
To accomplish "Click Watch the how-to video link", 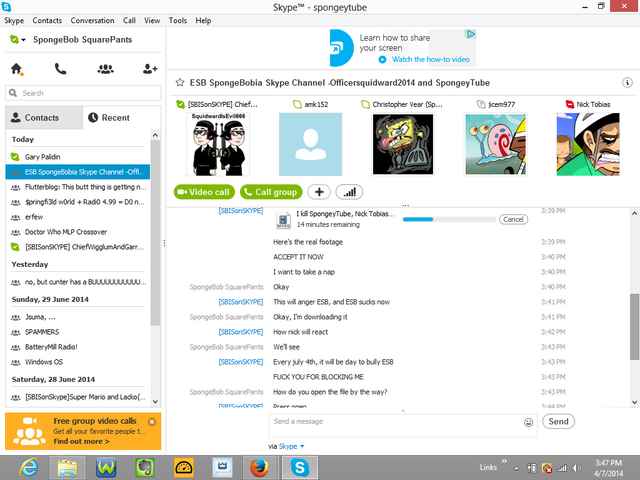I will (431, 60).
